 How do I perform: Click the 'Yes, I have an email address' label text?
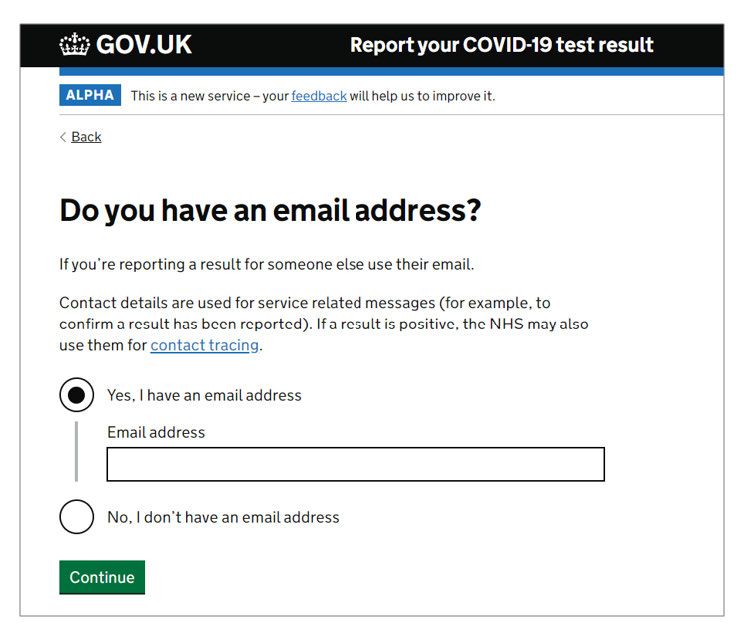click(x=204, y=395)
